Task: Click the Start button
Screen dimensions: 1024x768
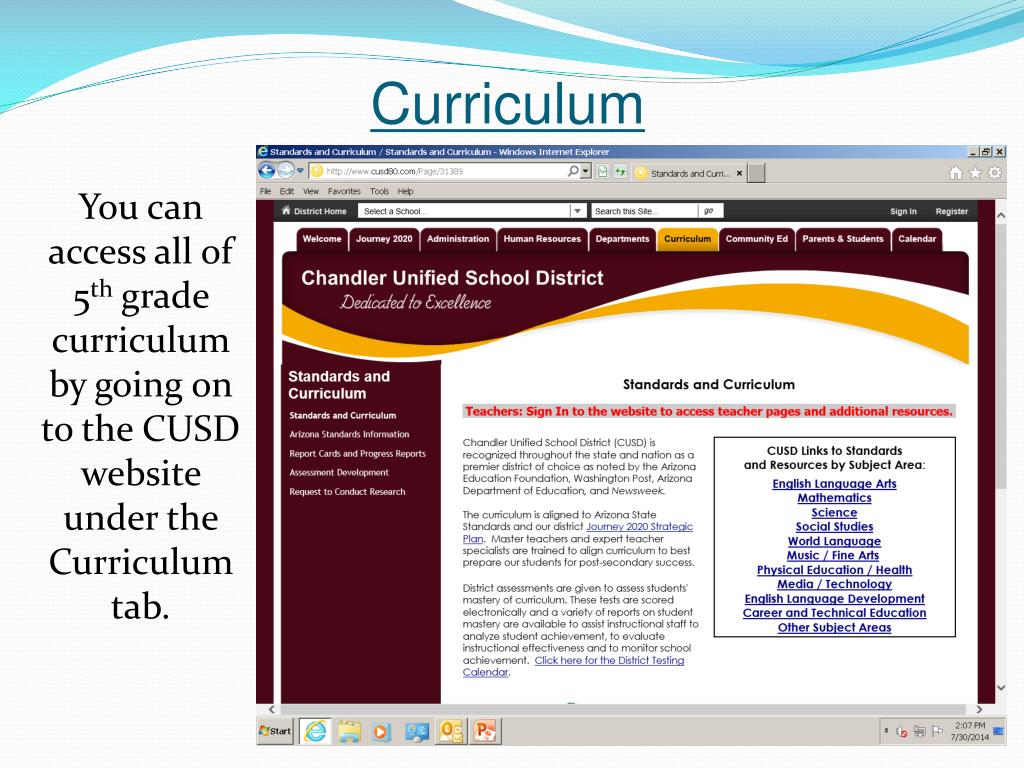Action: [276, 731]
